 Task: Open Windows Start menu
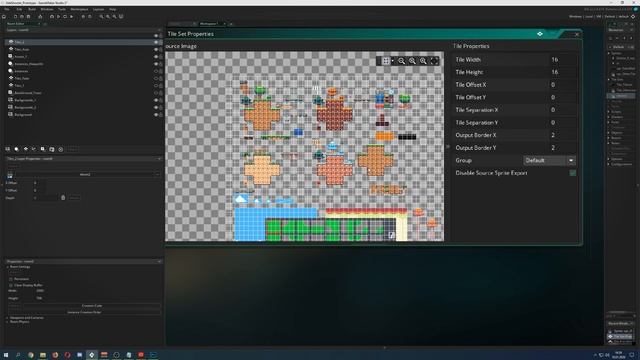(6, 355)
